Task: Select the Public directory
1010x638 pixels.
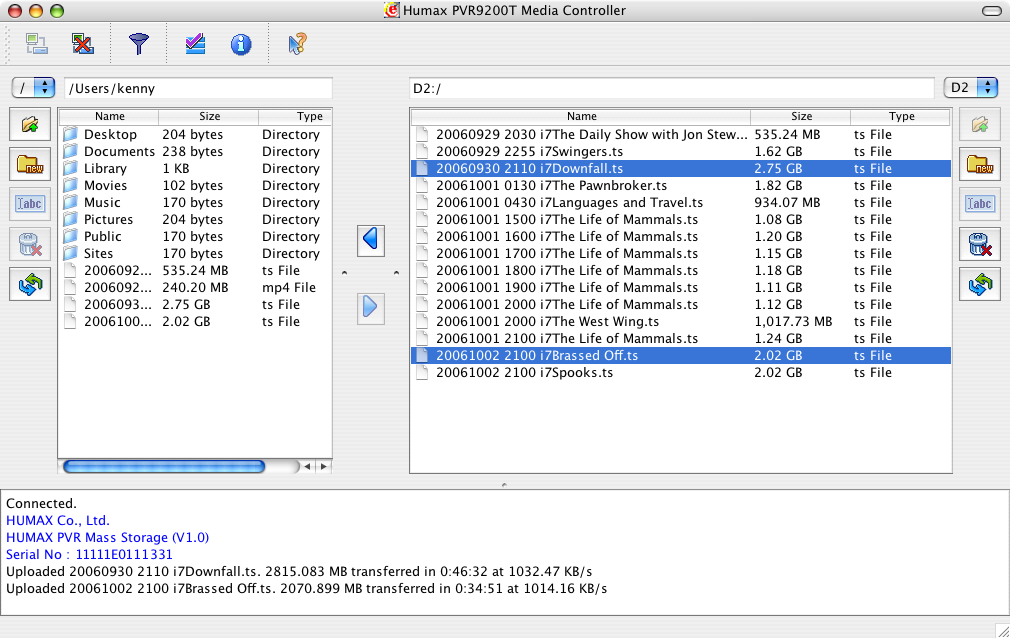Action: click(196, 237)
